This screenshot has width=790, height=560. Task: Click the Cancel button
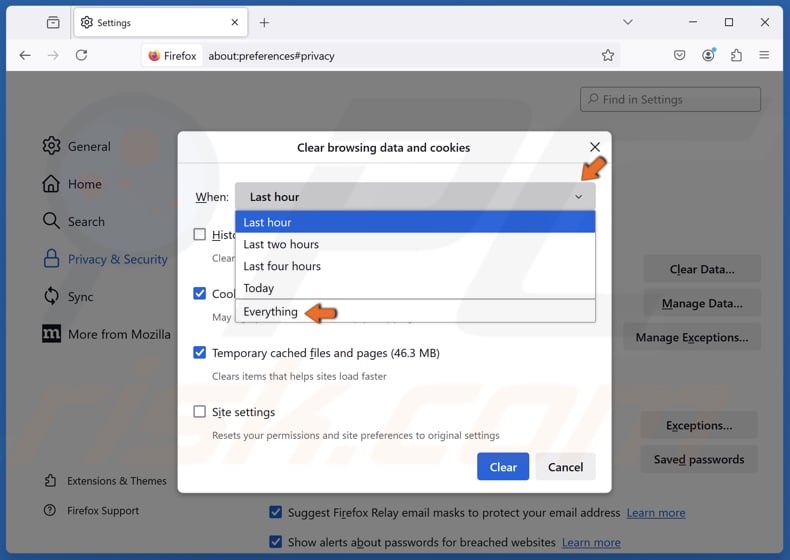pyautogui.click(x=565, y=467)
